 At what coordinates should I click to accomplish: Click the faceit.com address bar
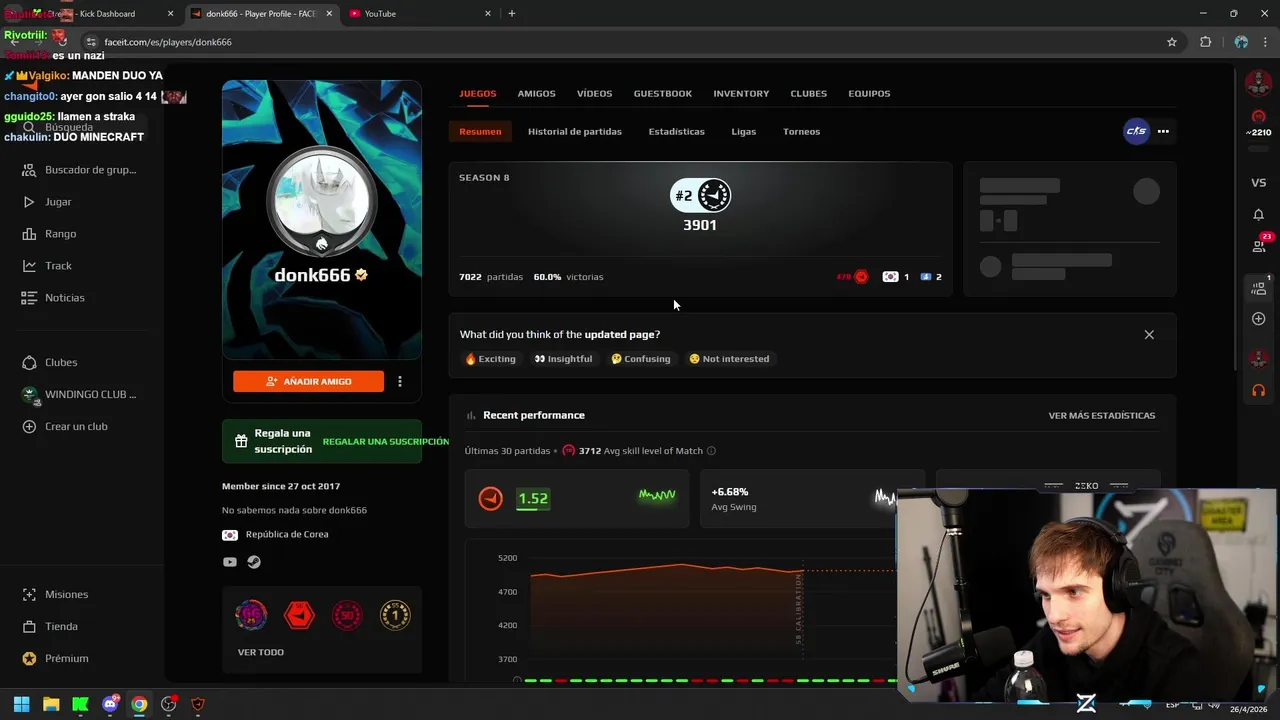(x=620, y=42)
